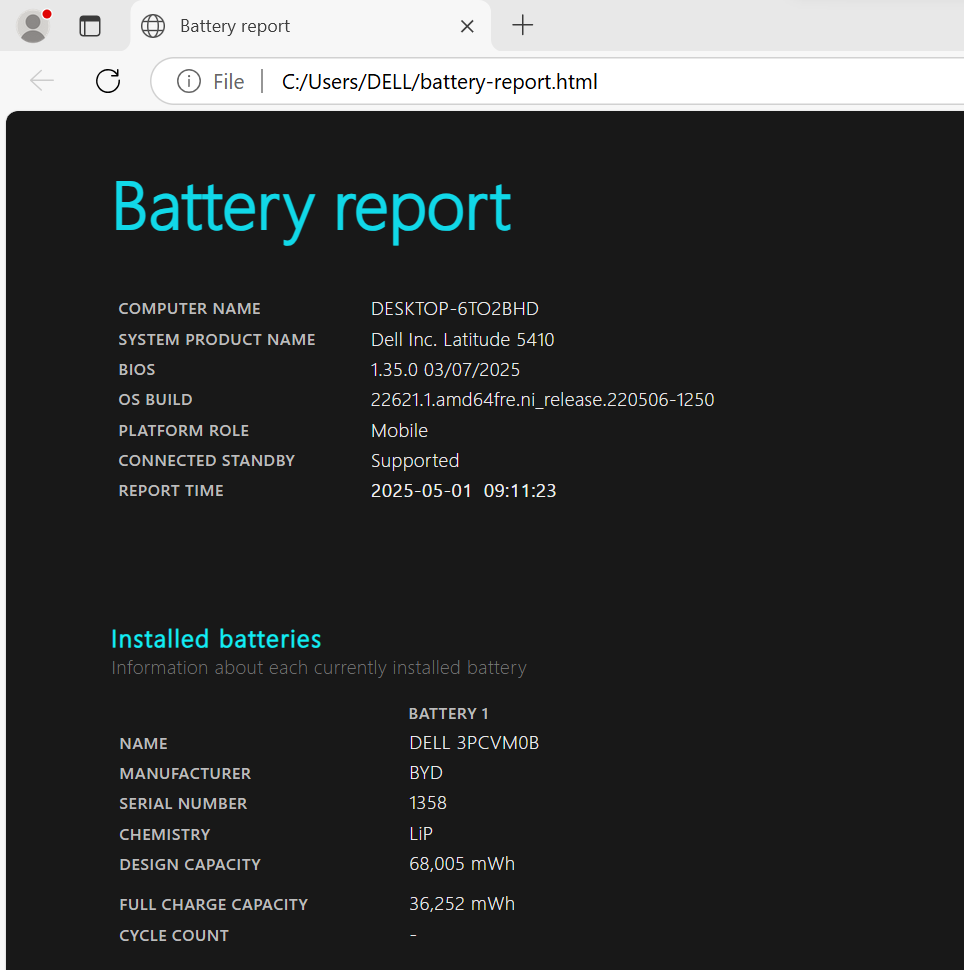
Task: Click the File label in address bar
Action: click(x=228, y=82)
